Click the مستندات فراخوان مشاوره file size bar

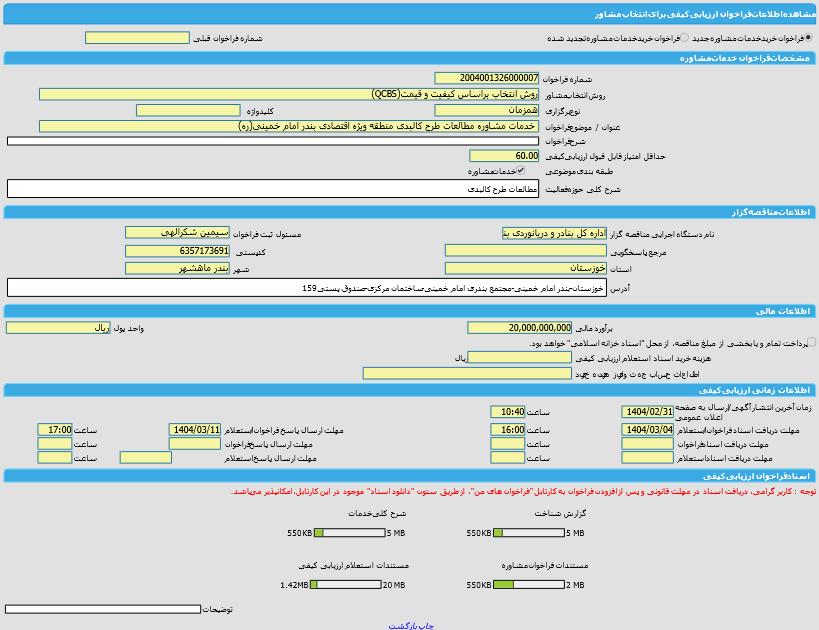click(529, 585)
